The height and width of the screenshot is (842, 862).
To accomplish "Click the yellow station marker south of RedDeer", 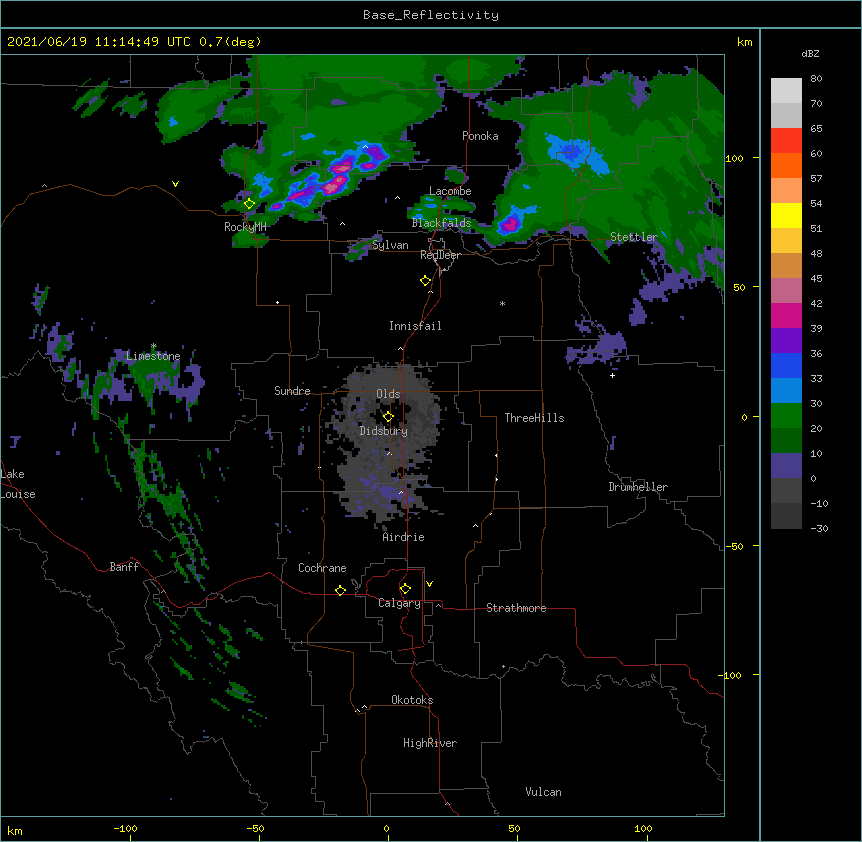I will 426,281.
